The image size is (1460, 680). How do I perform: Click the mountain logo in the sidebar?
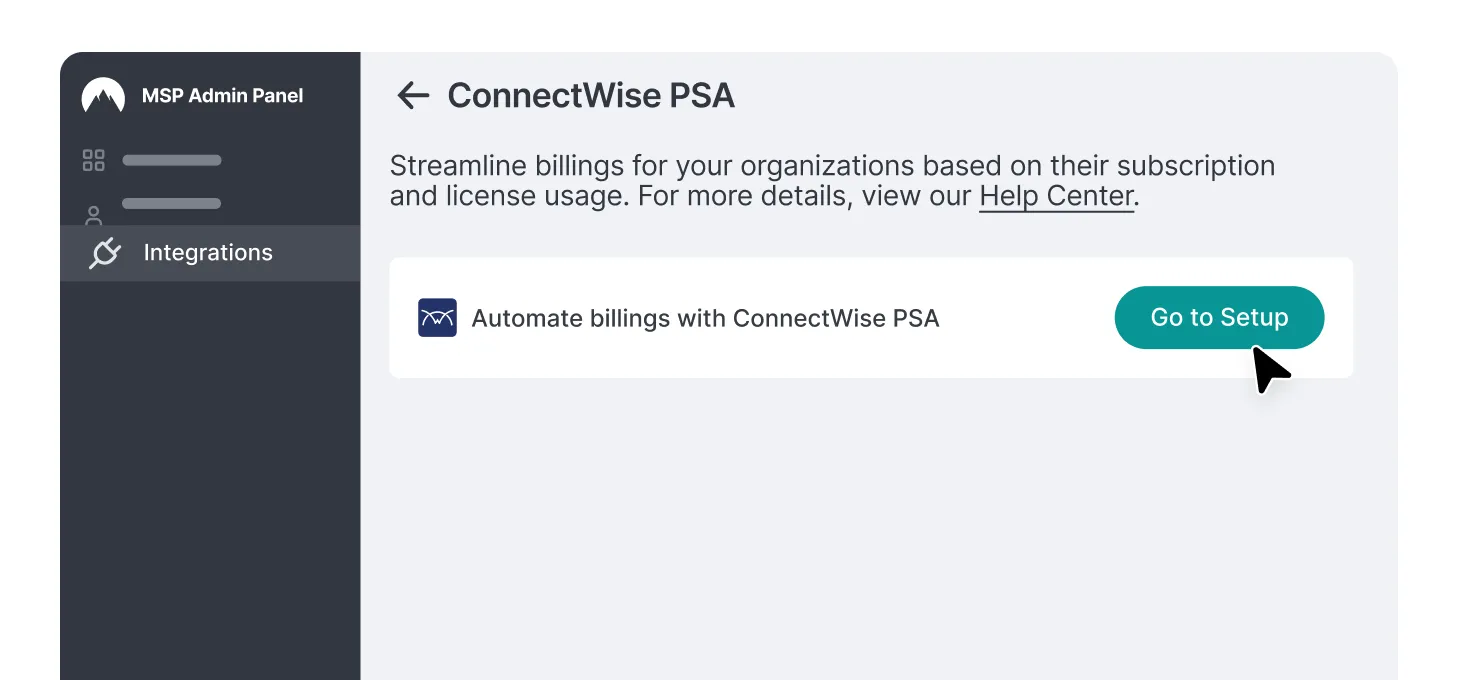pyautogui.click(x=103, y=96)
